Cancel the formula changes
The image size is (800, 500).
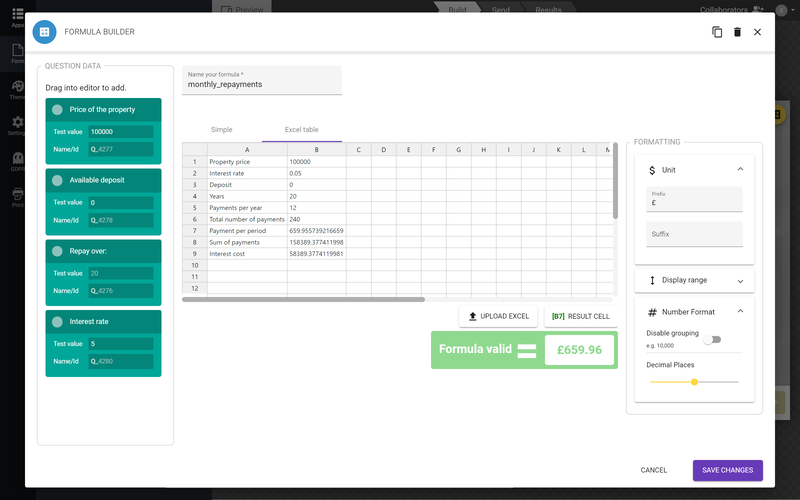tap(654, 470)
